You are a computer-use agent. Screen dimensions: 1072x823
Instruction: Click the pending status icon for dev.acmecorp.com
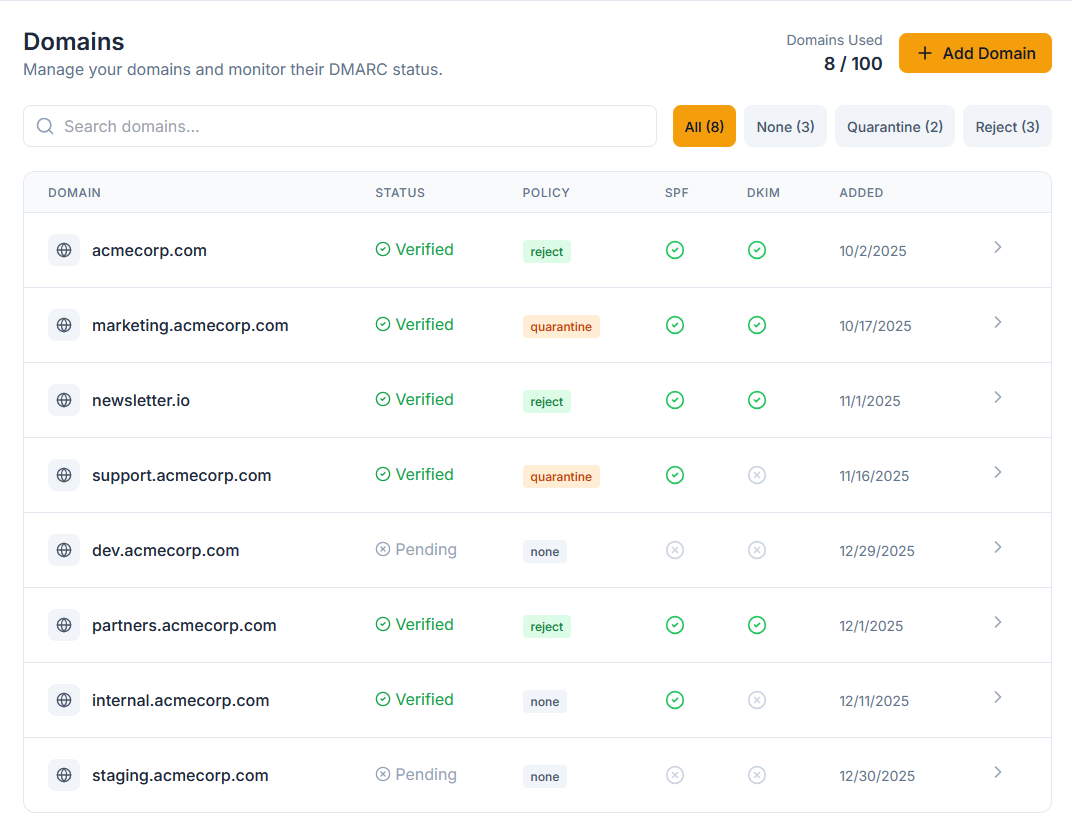[383, 549]
